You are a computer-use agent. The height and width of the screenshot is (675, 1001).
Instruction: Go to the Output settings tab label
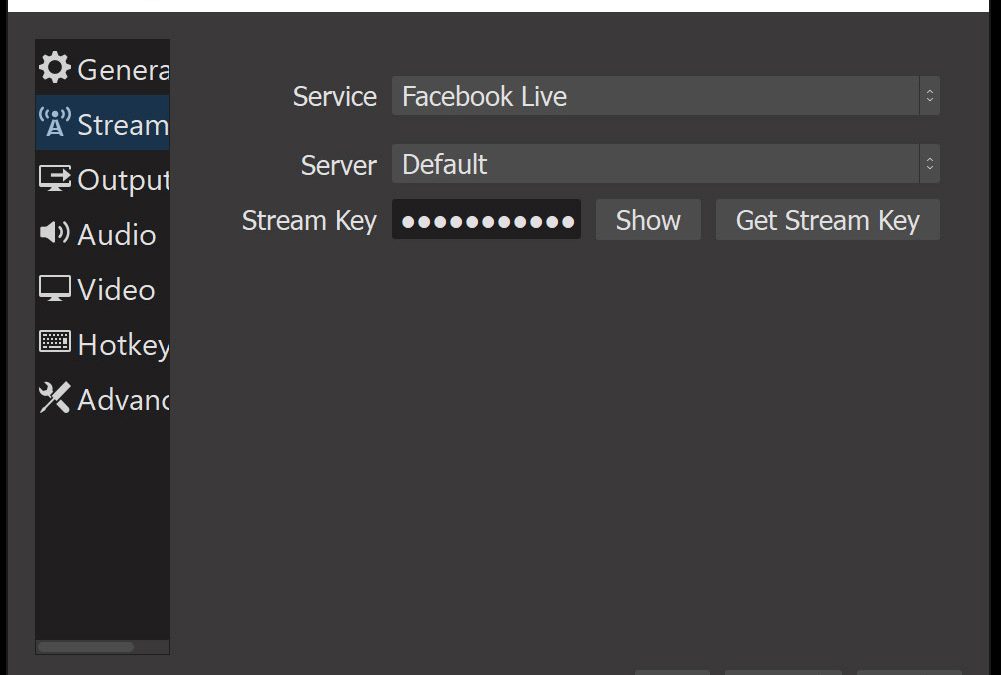123,180
